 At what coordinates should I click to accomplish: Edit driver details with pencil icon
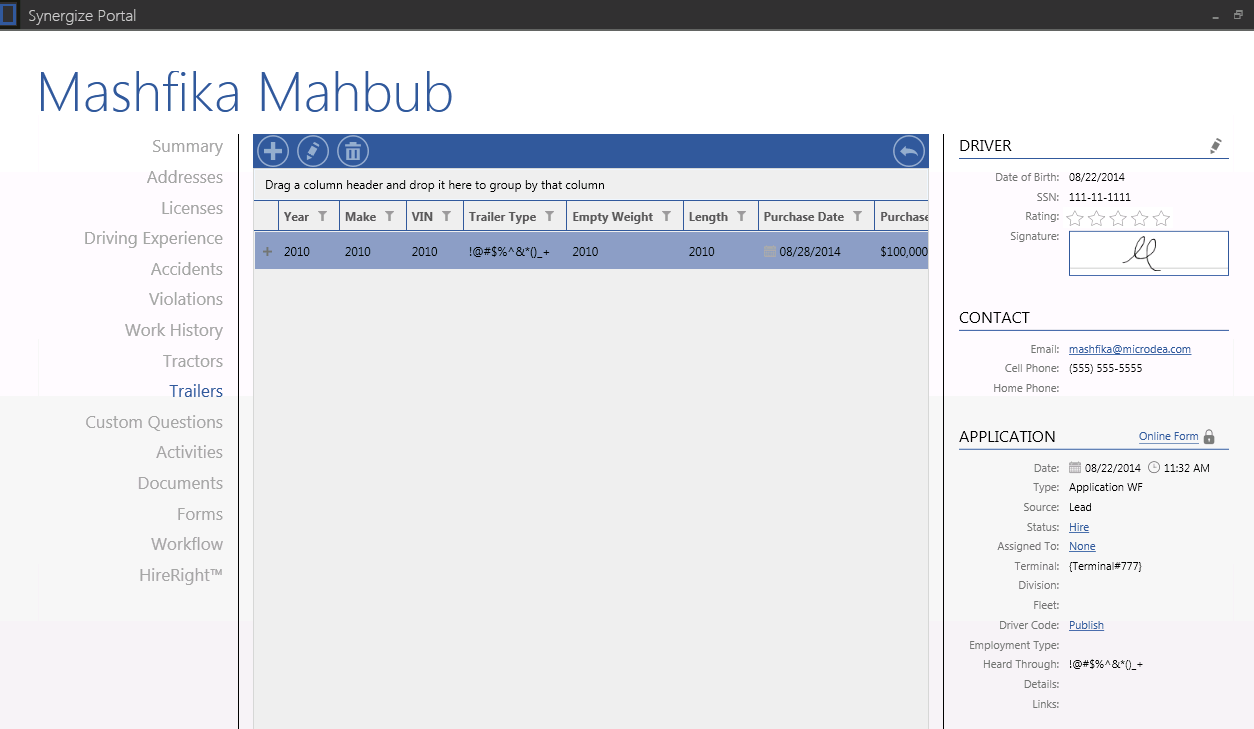(1216, 146)
